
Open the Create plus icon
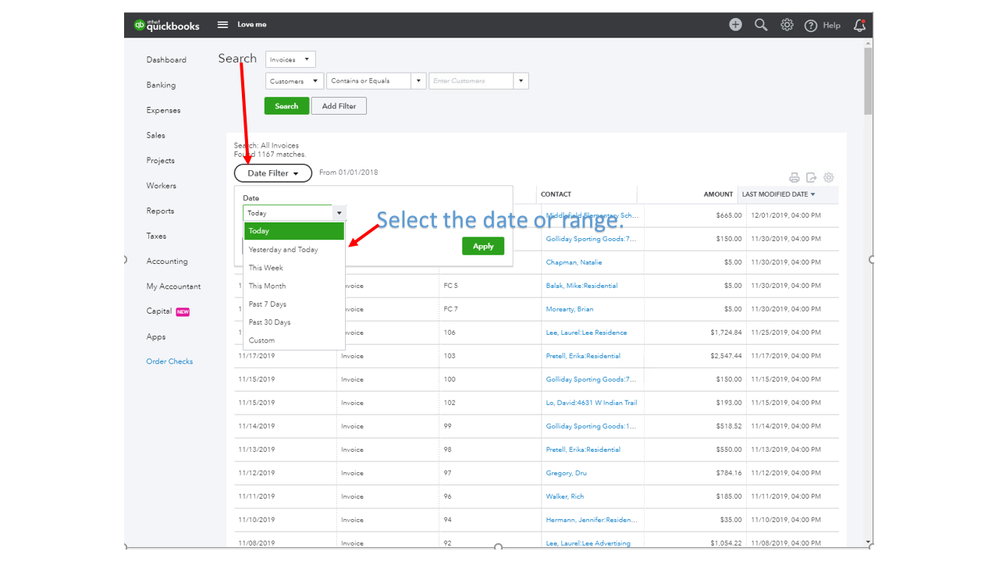tap(735, 25)
